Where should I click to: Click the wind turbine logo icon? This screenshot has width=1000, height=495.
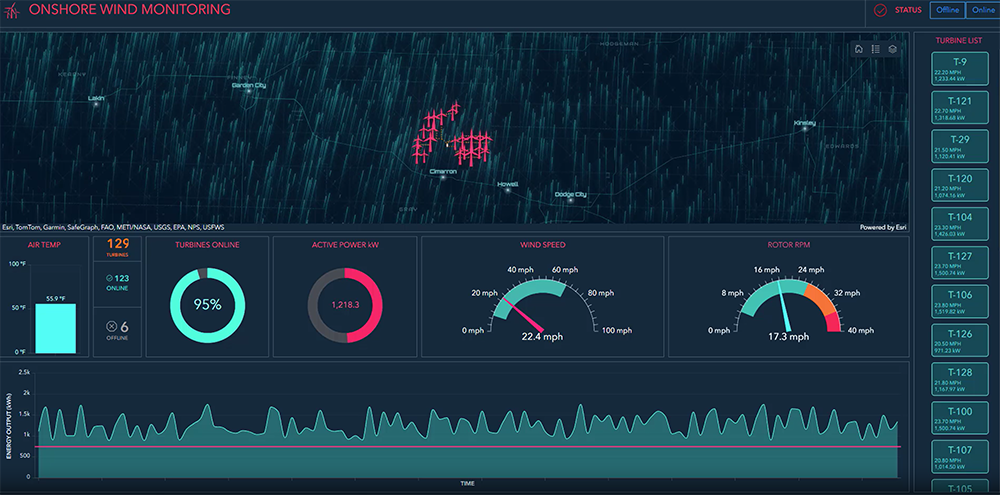click(x=12, y=10)
